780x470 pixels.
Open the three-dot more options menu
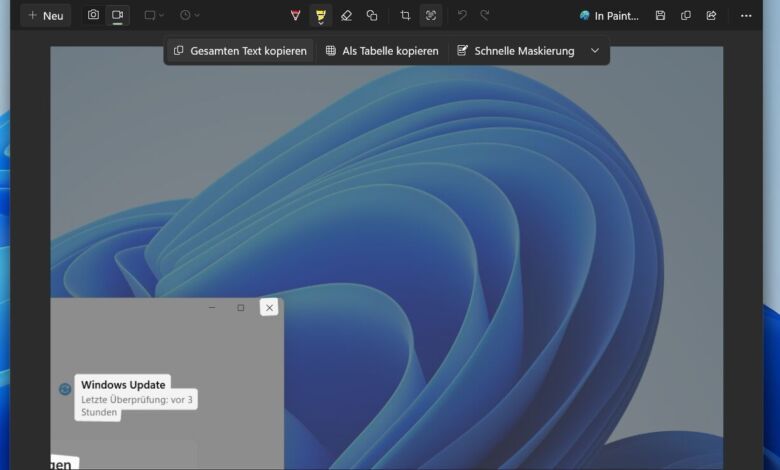click(x=746, y=16)
